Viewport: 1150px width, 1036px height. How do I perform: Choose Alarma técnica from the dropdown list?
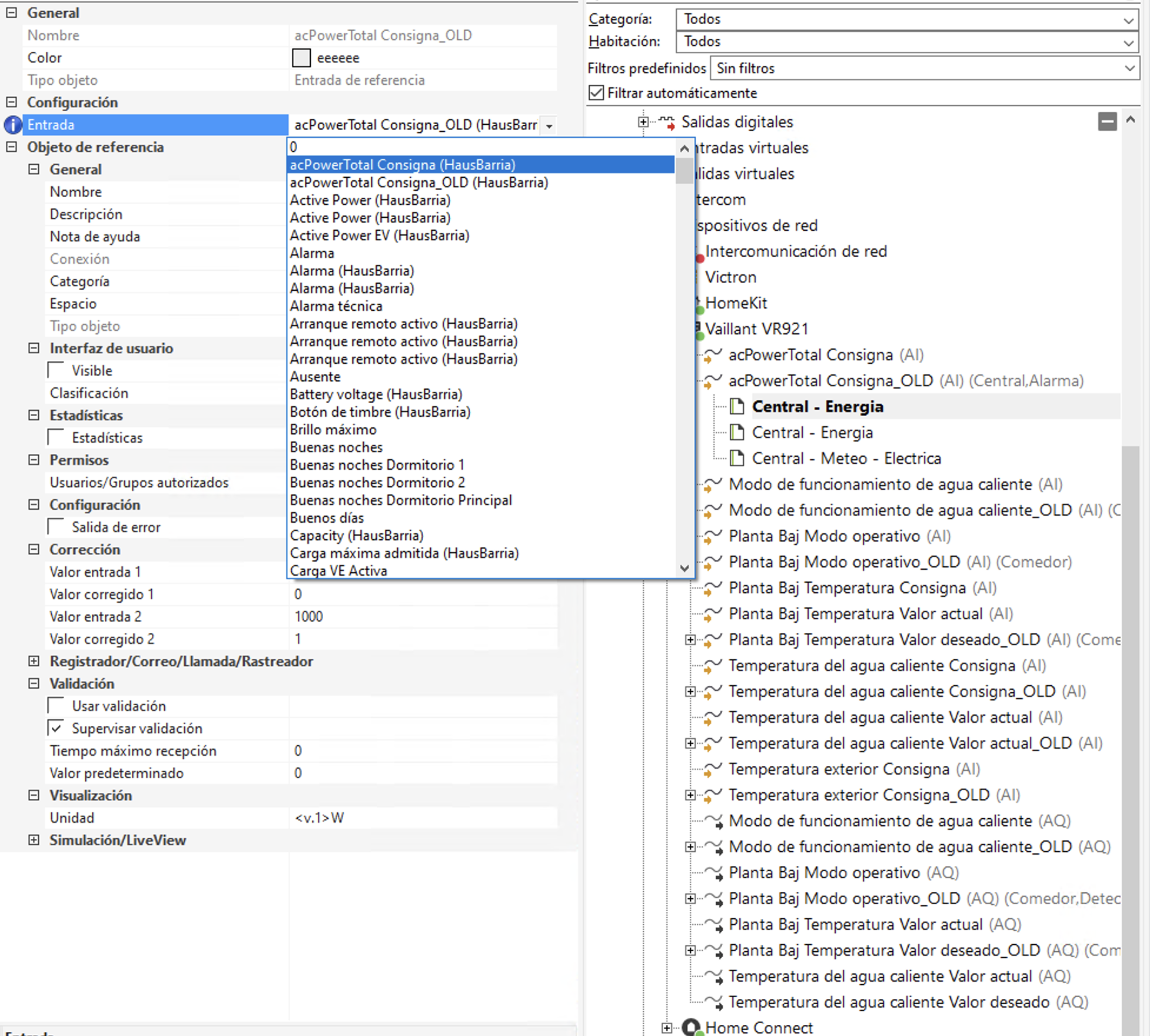pyautogui.click(x=336, y=306)
